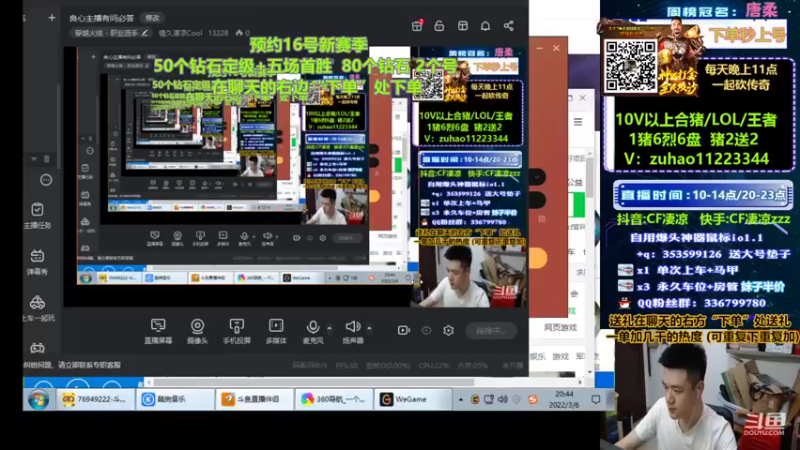Click the CPU:22% status text

(x=434, y=365)
